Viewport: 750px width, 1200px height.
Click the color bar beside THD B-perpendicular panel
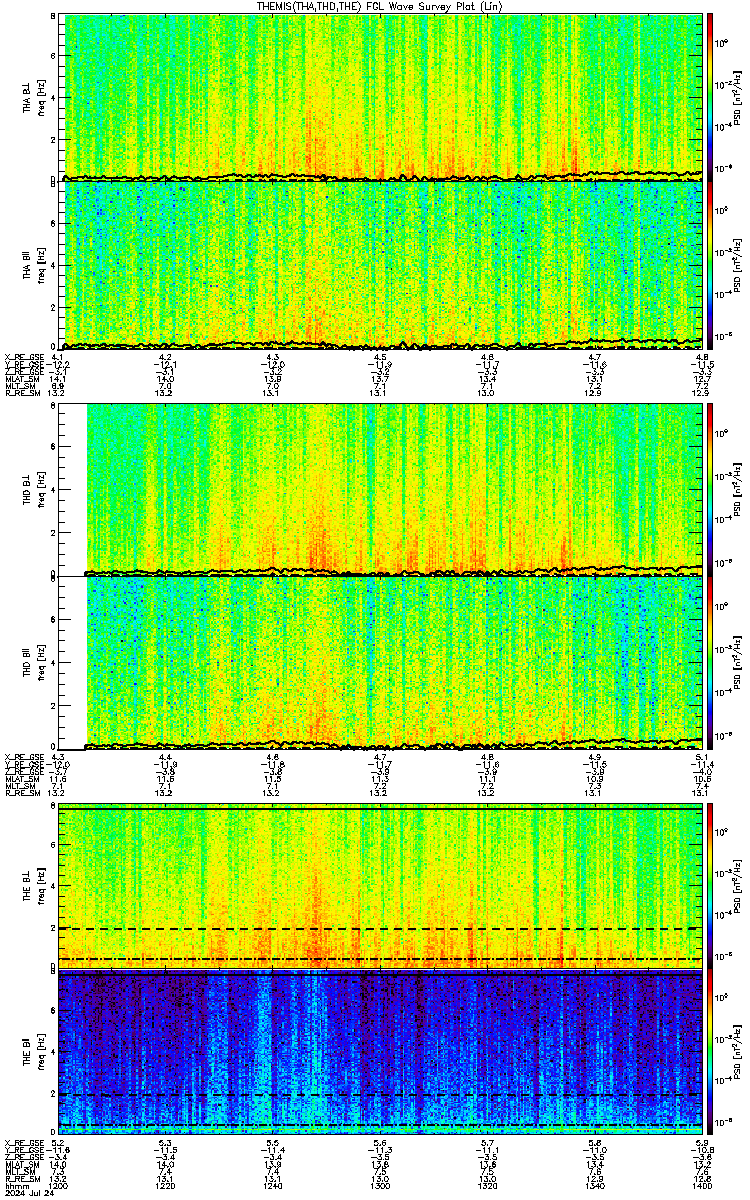click(x=711, y=490)
